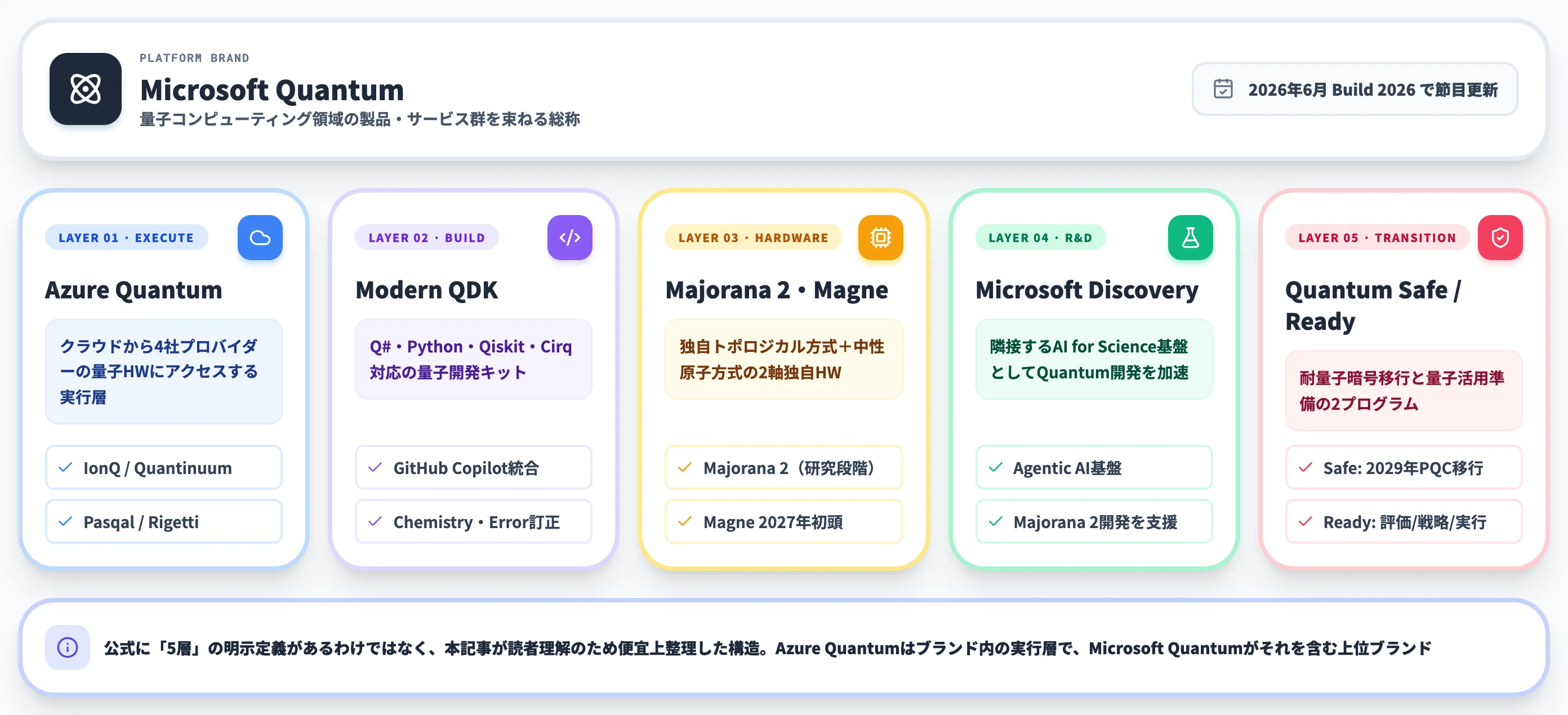Click the Magne 2027年初頭 text
Viewport: 1568px width, 715px height.
773,522
